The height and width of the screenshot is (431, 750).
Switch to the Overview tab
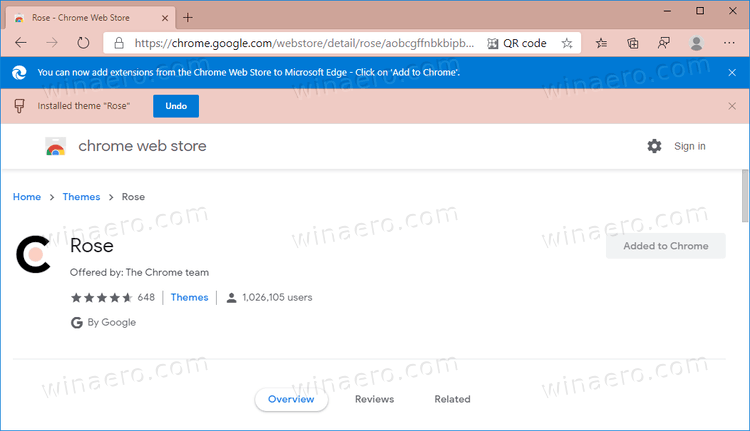[x=291, y=399]
